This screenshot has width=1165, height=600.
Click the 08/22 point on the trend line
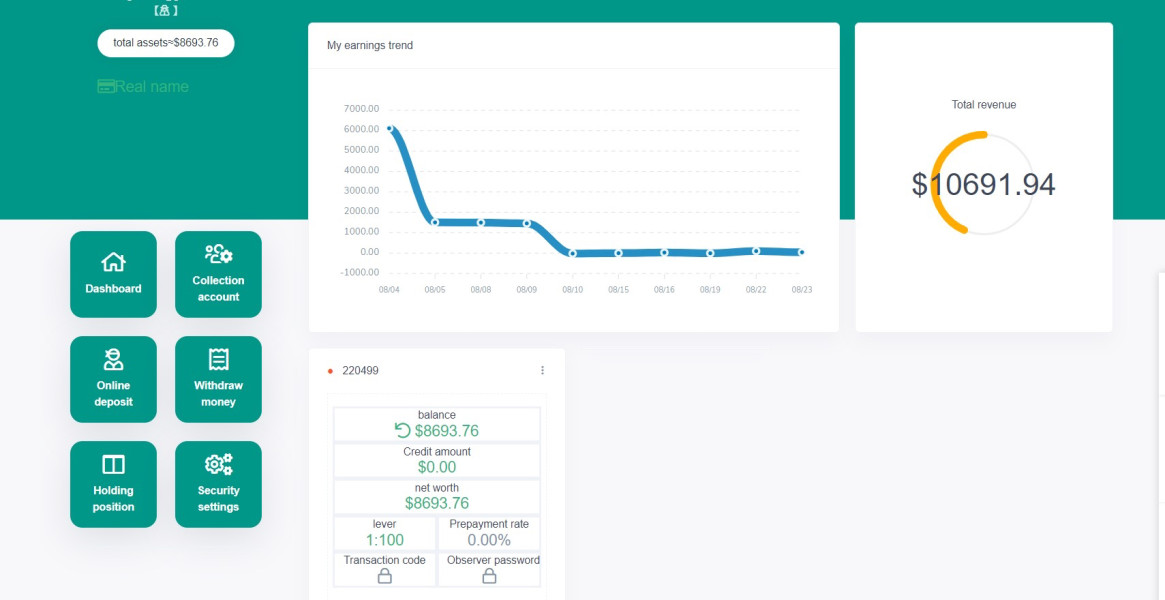(x=756, y=251)
